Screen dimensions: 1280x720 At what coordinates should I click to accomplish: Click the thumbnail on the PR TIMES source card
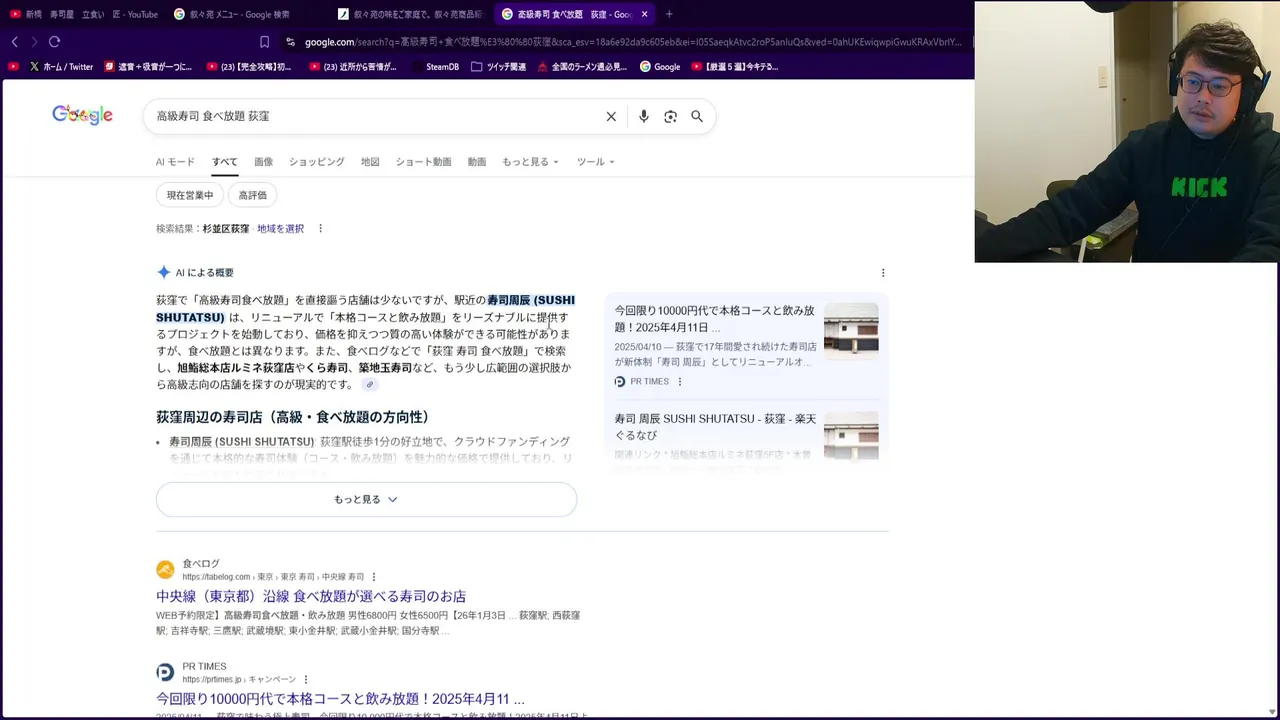tap(851, 330)
